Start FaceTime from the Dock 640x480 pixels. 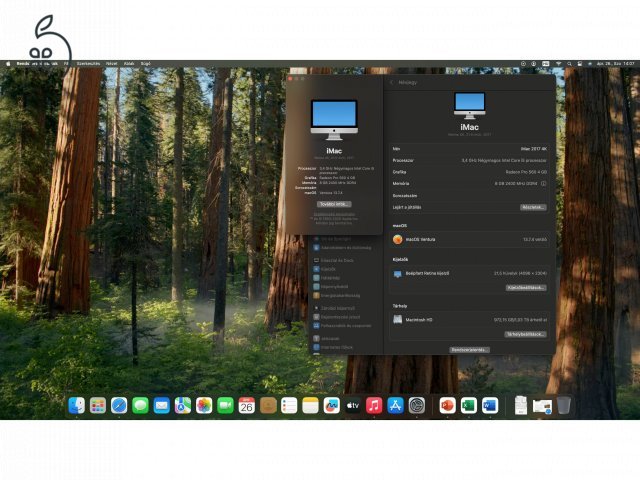[x=225, y=406]
